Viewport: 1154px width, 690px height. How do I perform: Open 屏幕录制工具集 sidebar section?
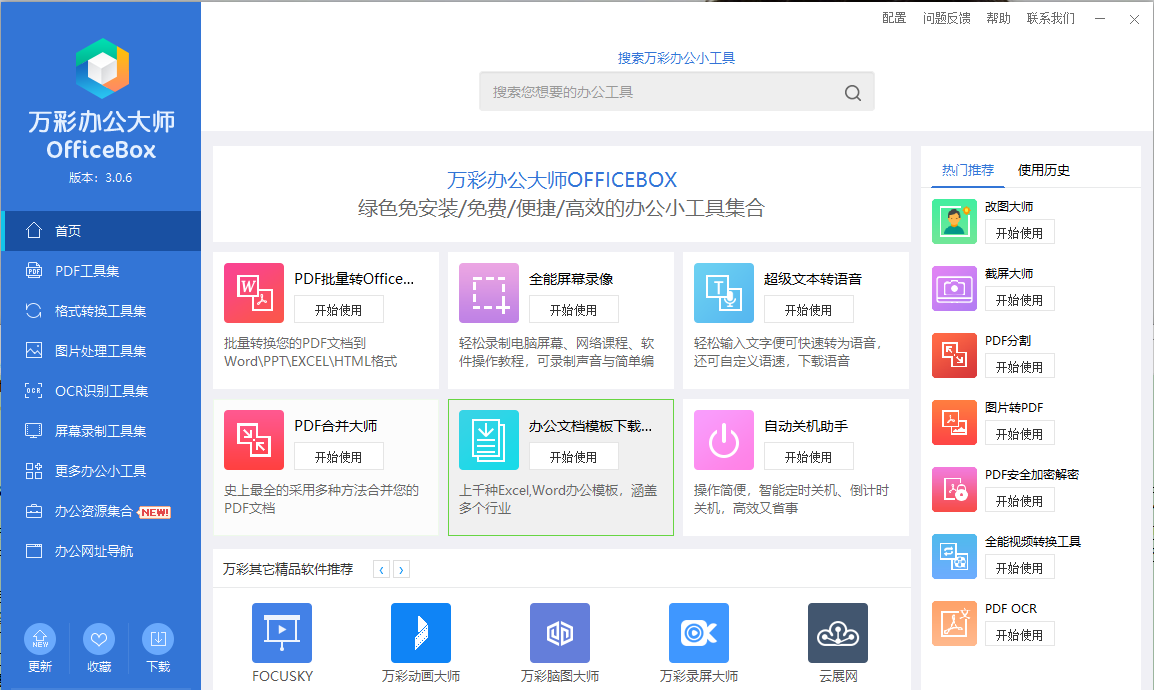[101, 431]
